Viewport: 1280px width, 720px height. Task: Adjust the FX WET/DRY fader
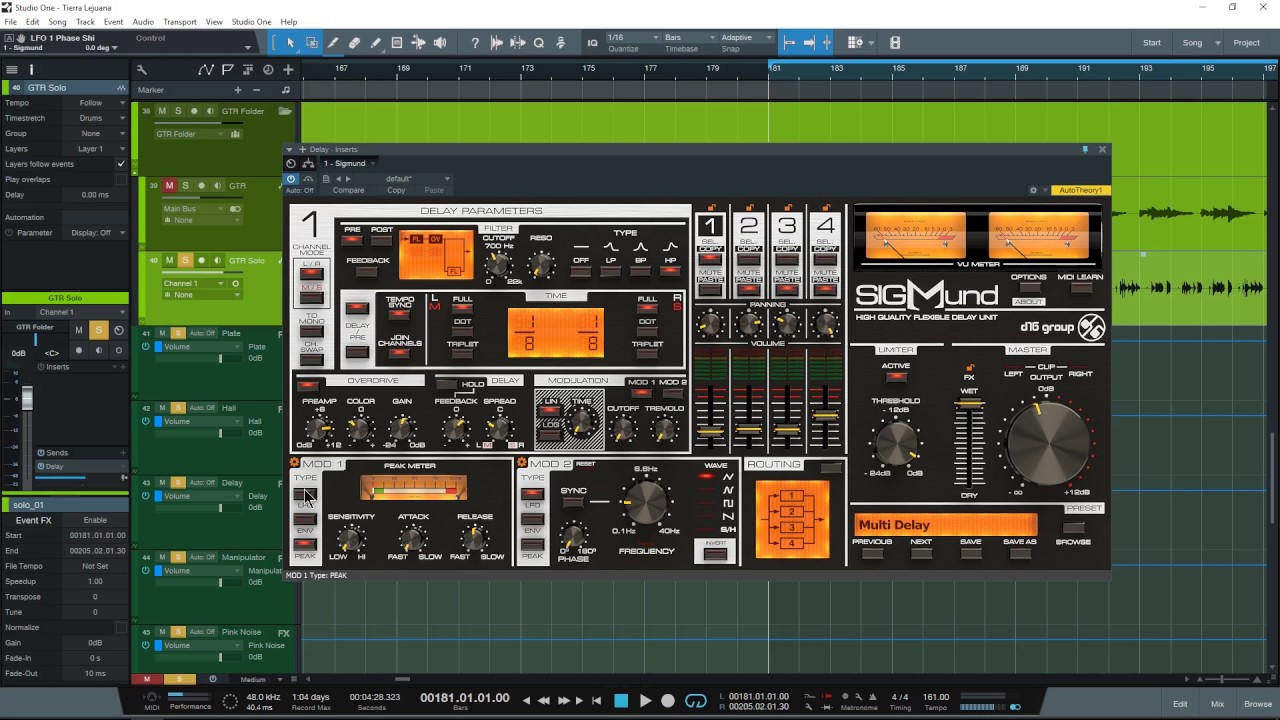[x=967, y=442]
